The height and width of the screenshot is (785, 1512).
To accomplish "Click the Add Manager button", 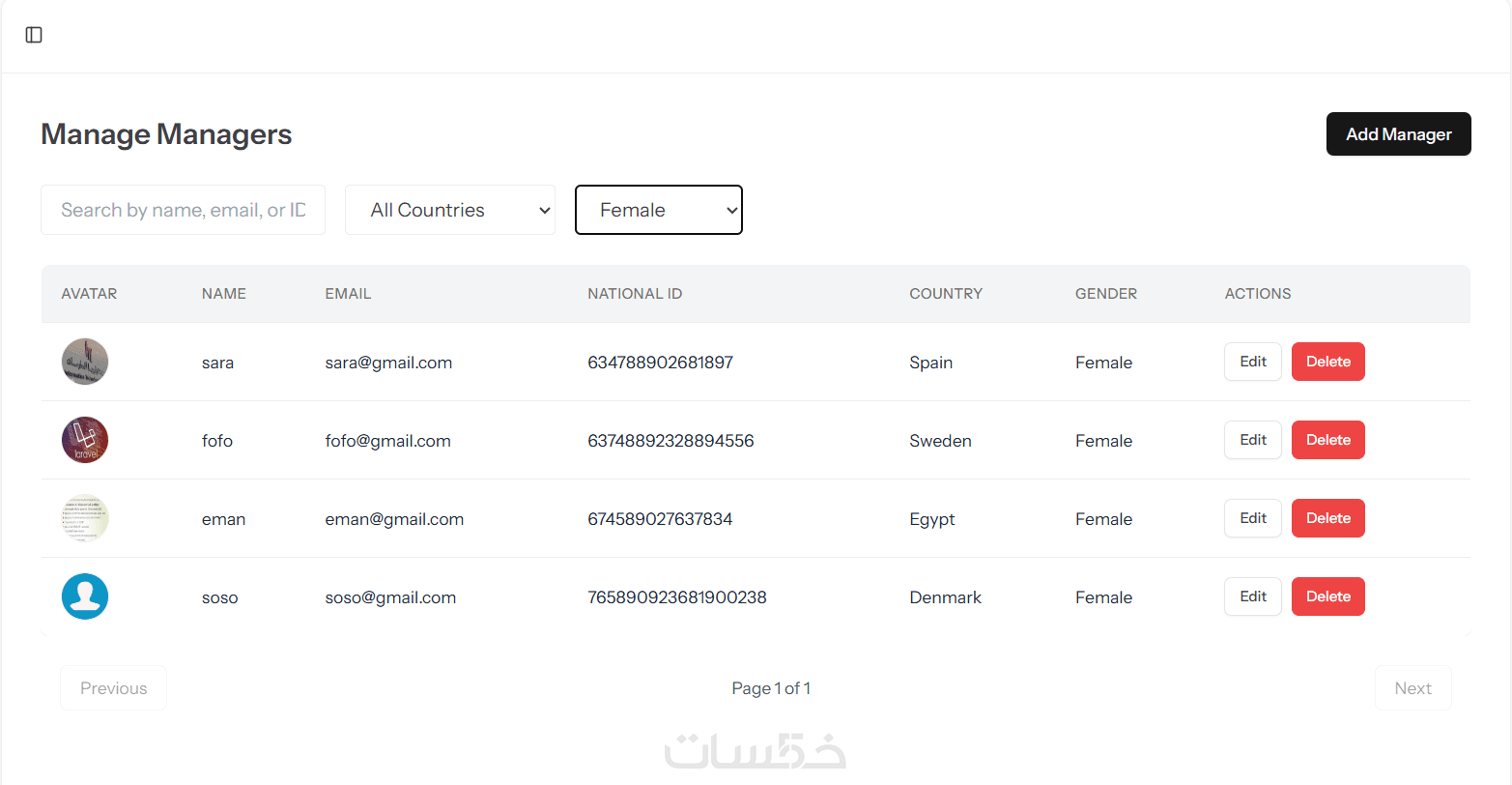I will [x=1398, y=134].
